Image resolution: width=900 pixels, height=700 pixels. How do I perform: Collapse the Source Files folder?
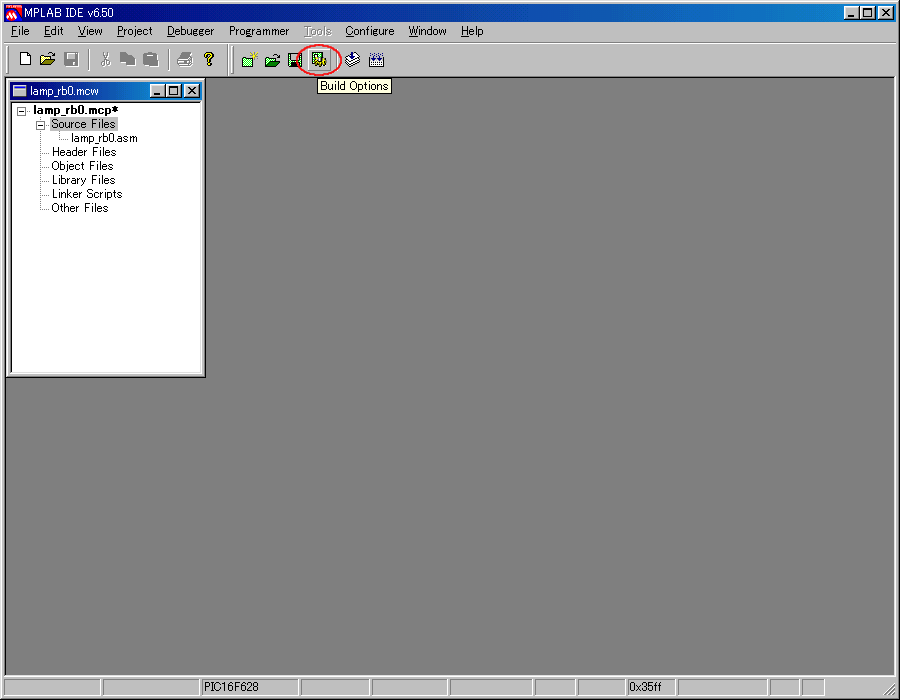[40, 125]
